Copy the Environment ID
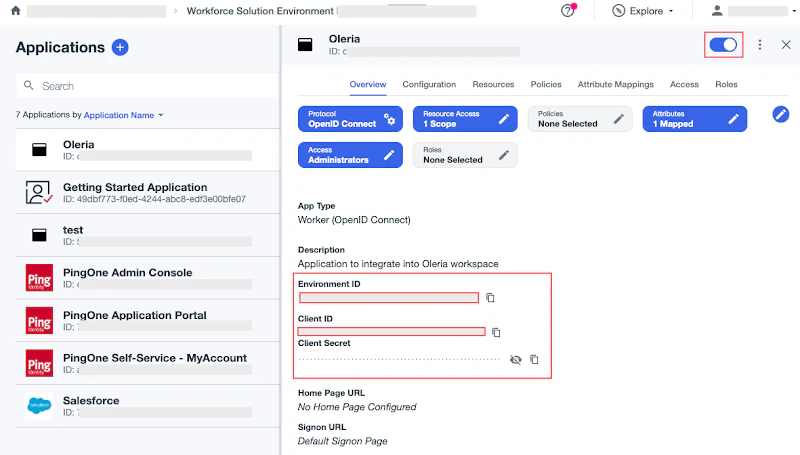800x455 pixels. [490, 297]
